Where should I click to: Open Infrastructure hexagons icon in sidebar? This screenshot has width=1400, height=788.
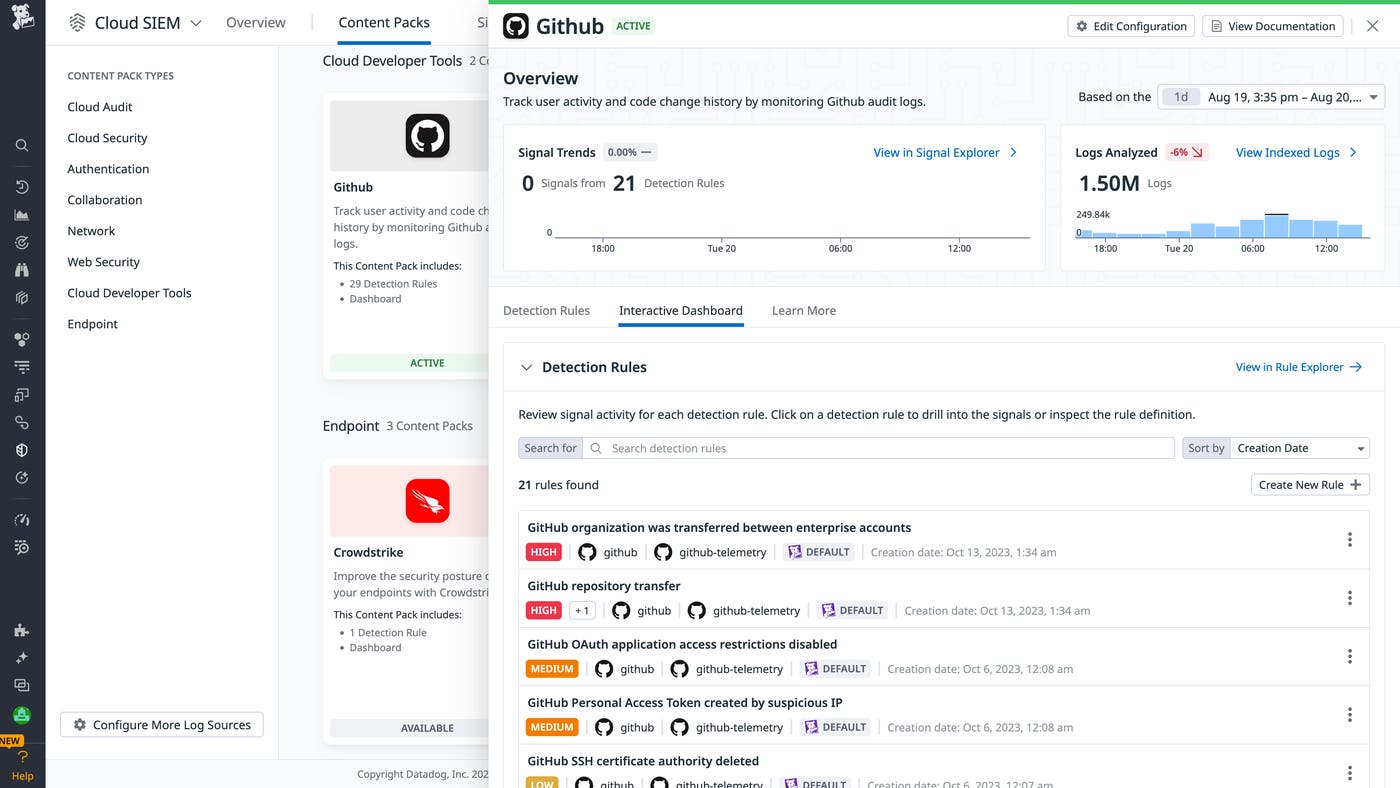pos(22,339)
